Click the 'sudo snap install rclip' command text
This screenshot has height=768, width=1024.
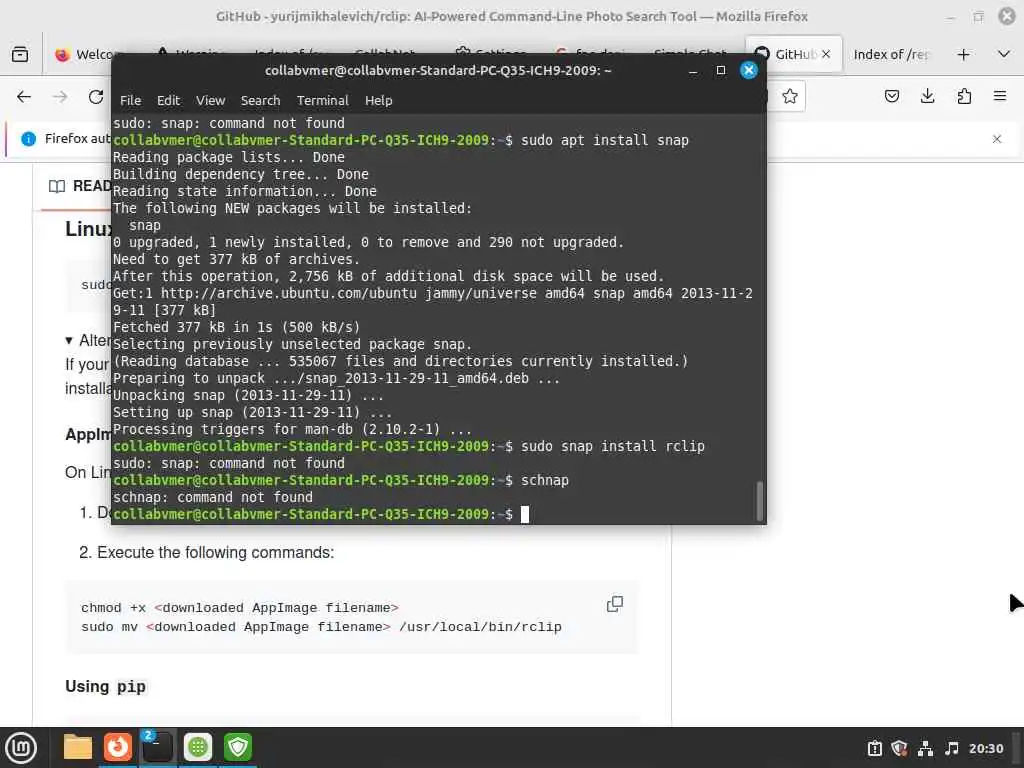[x=613, y=447]
